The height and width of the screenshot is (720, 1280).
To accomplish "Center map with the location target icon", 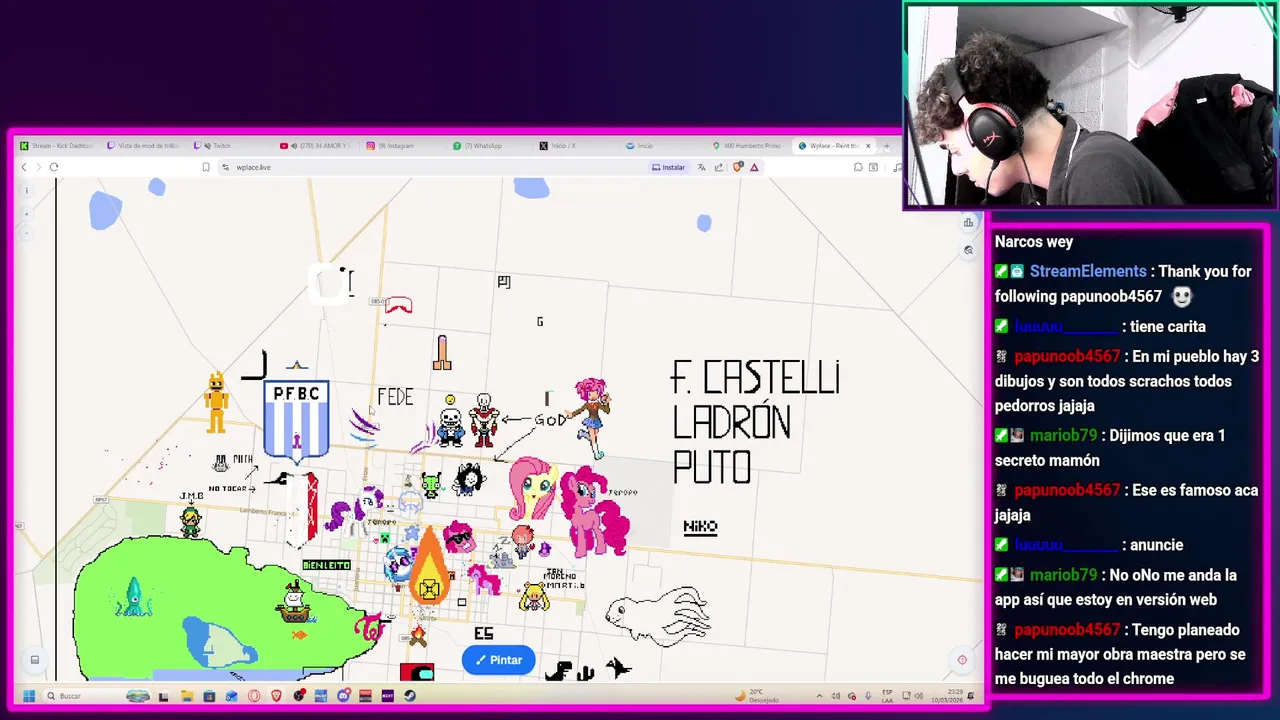I will coord(962,660).
